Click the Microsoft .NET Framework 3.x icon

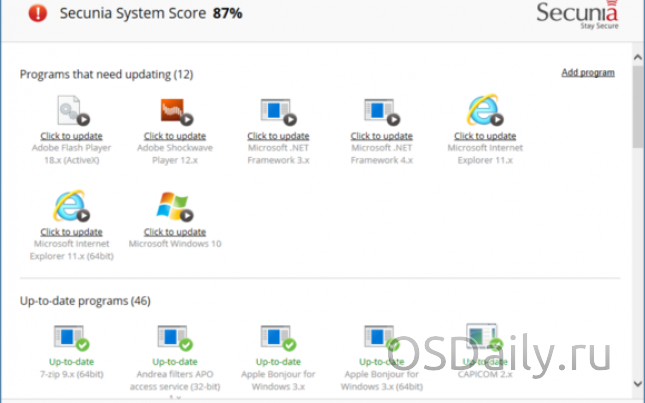pos(277,111)
